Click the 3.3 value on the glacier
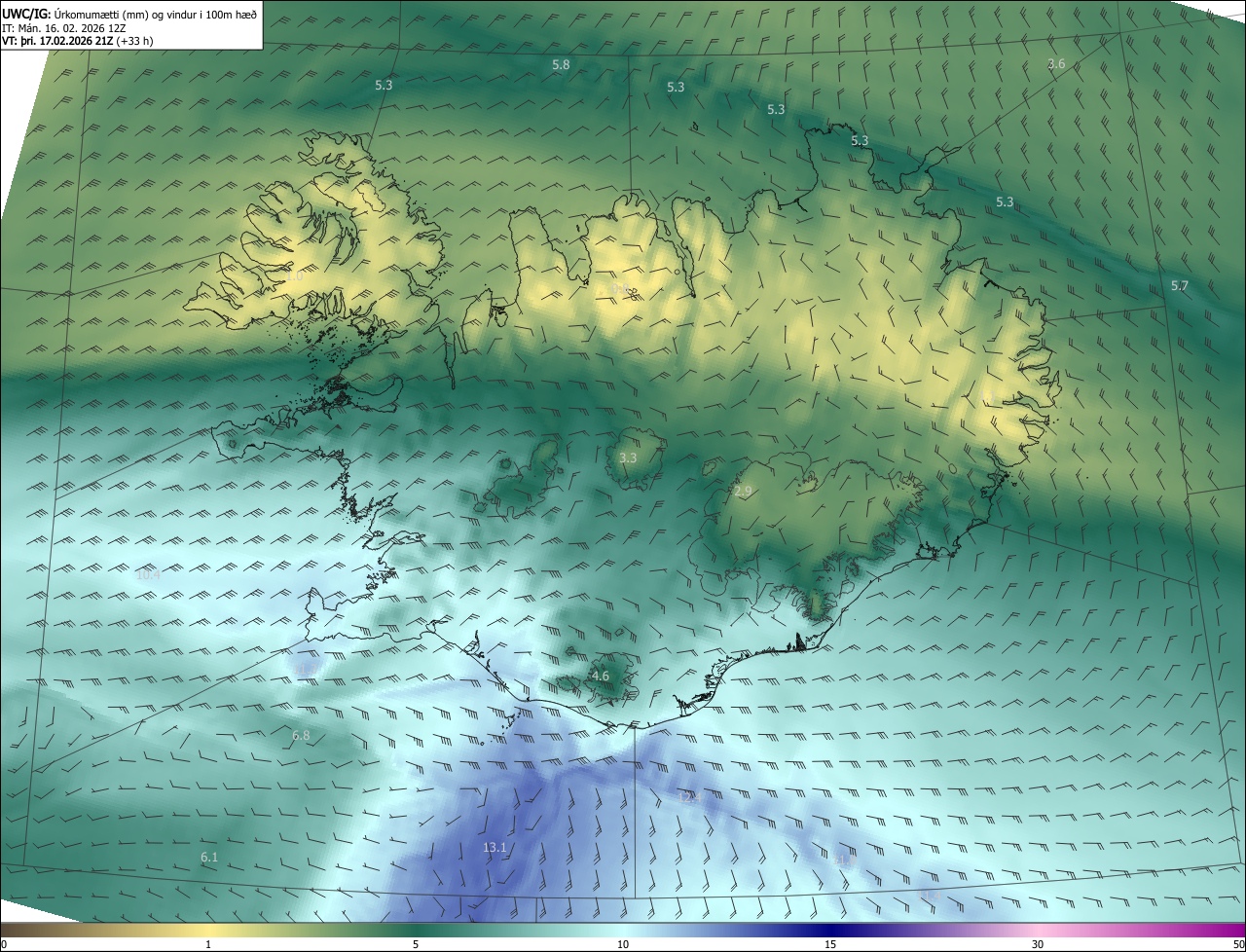1246x952 pixels. [628, 458]
